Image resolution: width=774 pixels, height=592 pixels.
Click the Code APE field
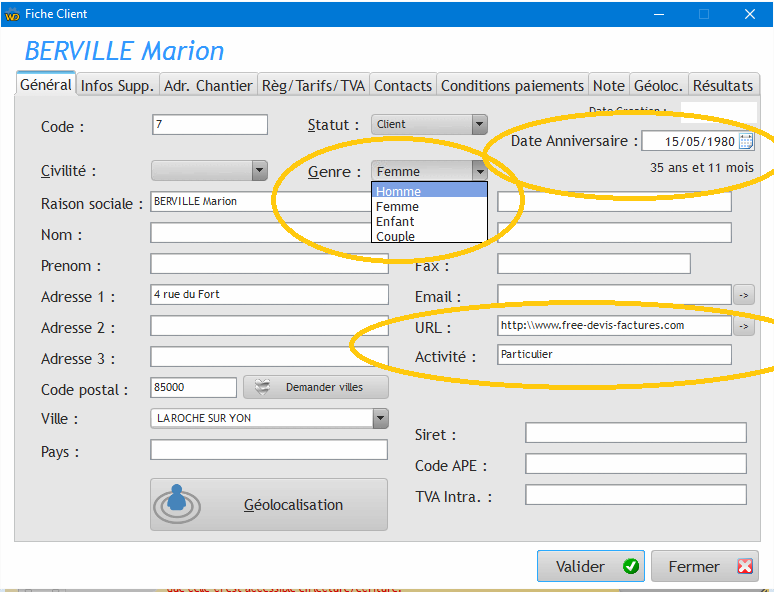pos(636,464)
